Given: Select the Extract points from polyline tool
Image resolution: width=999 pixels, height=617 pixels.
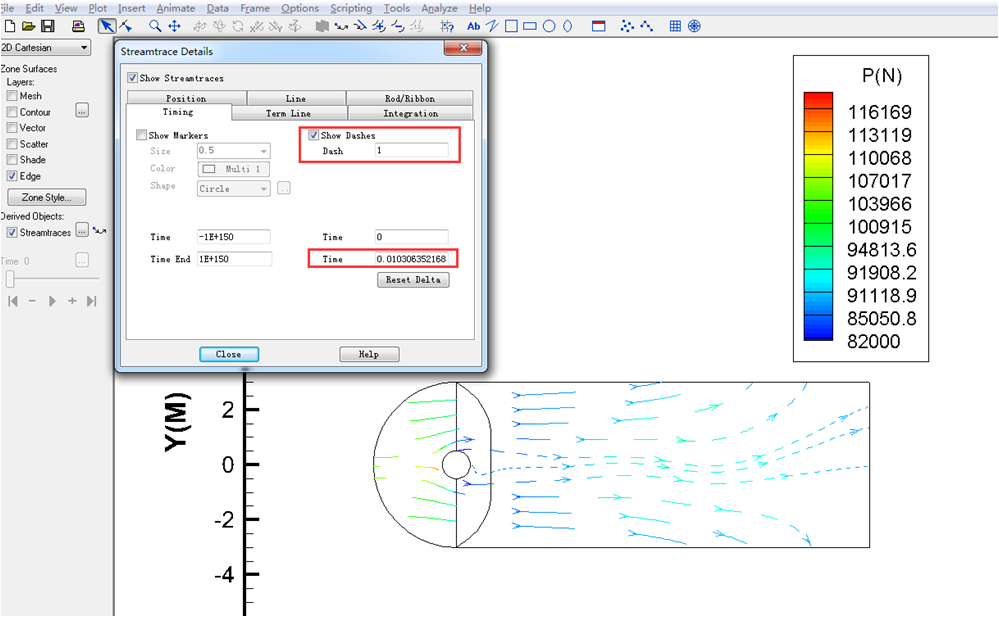Looking at the screenshot, I should 646,26.
